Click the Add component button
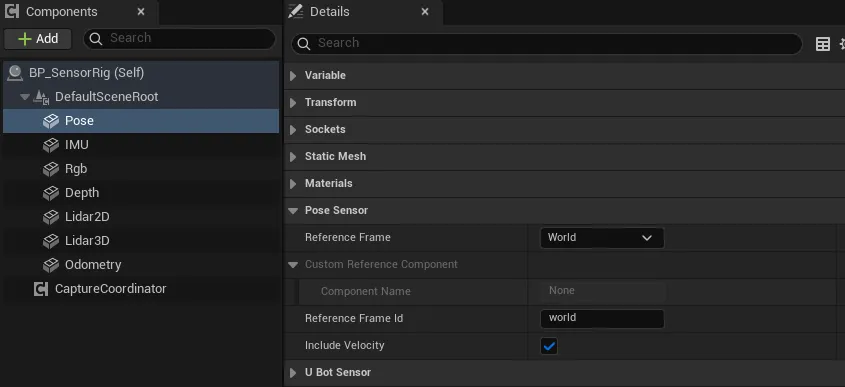 pos(38,39)
